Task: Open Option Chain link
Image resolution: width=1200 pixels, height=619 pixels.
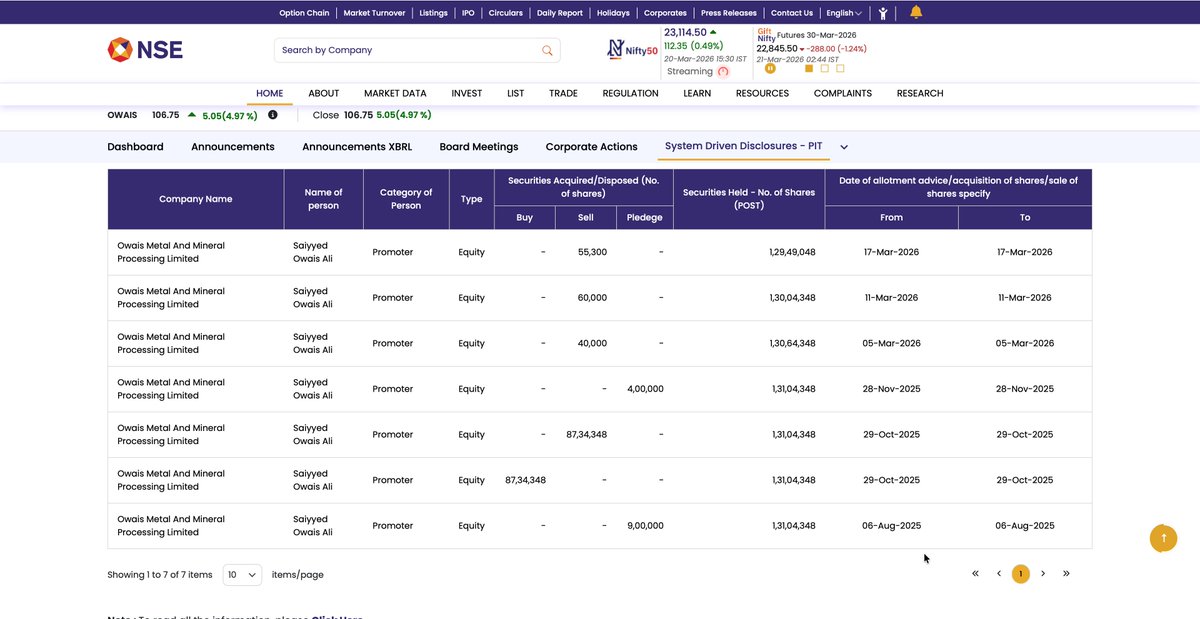Action: point(304,13)
